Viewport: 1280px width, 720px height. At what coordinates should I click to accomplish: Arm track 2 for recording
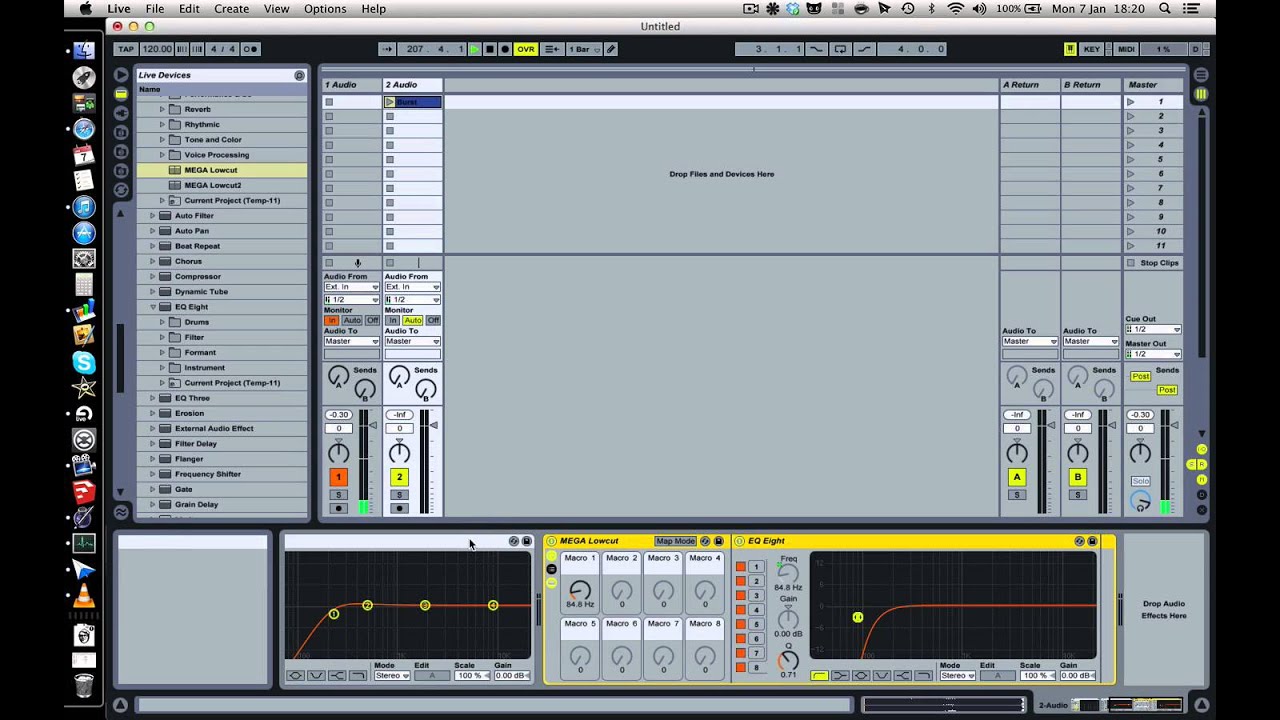point(399,509)
